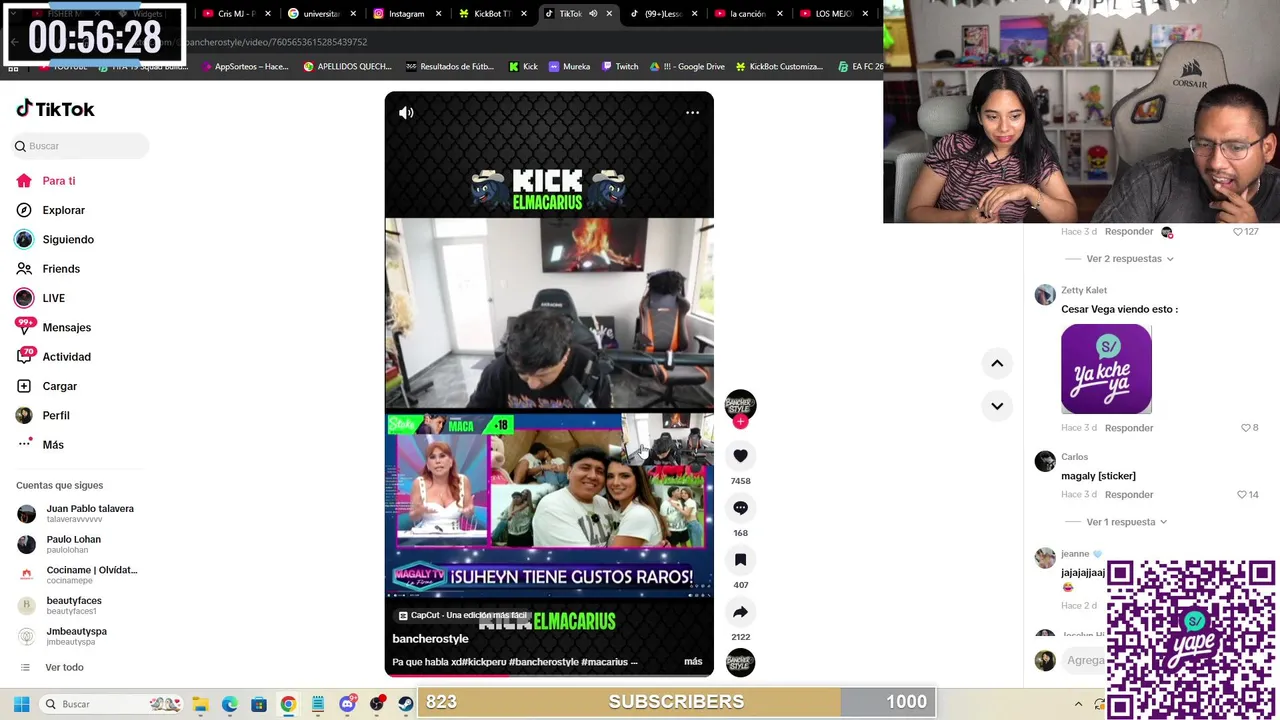Open the bancherostyle username on the video
Image resolution: width=1280 pixels, height=720 pixels.
430,639
